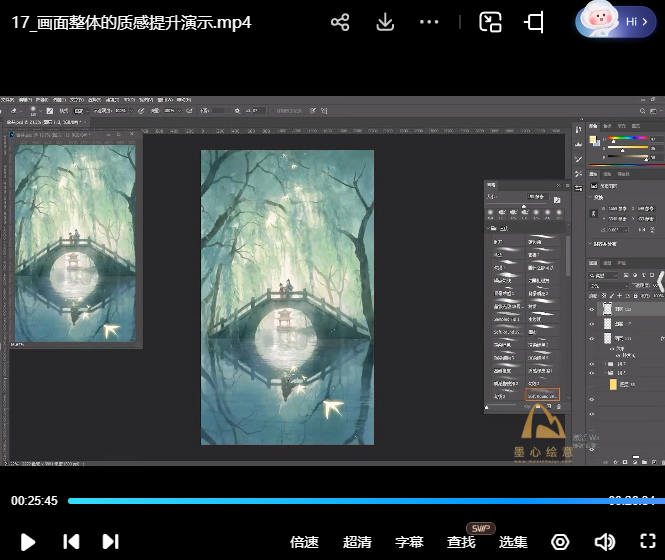Open picture-in-picture mini player mode

click(x=490, y=22)
